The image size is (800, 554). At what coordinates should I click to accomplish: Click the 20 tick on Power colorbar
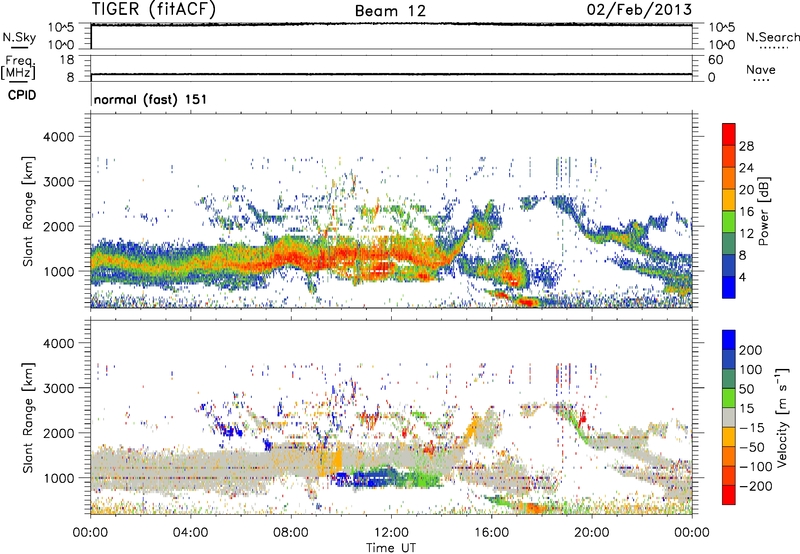tap(746, 190)
